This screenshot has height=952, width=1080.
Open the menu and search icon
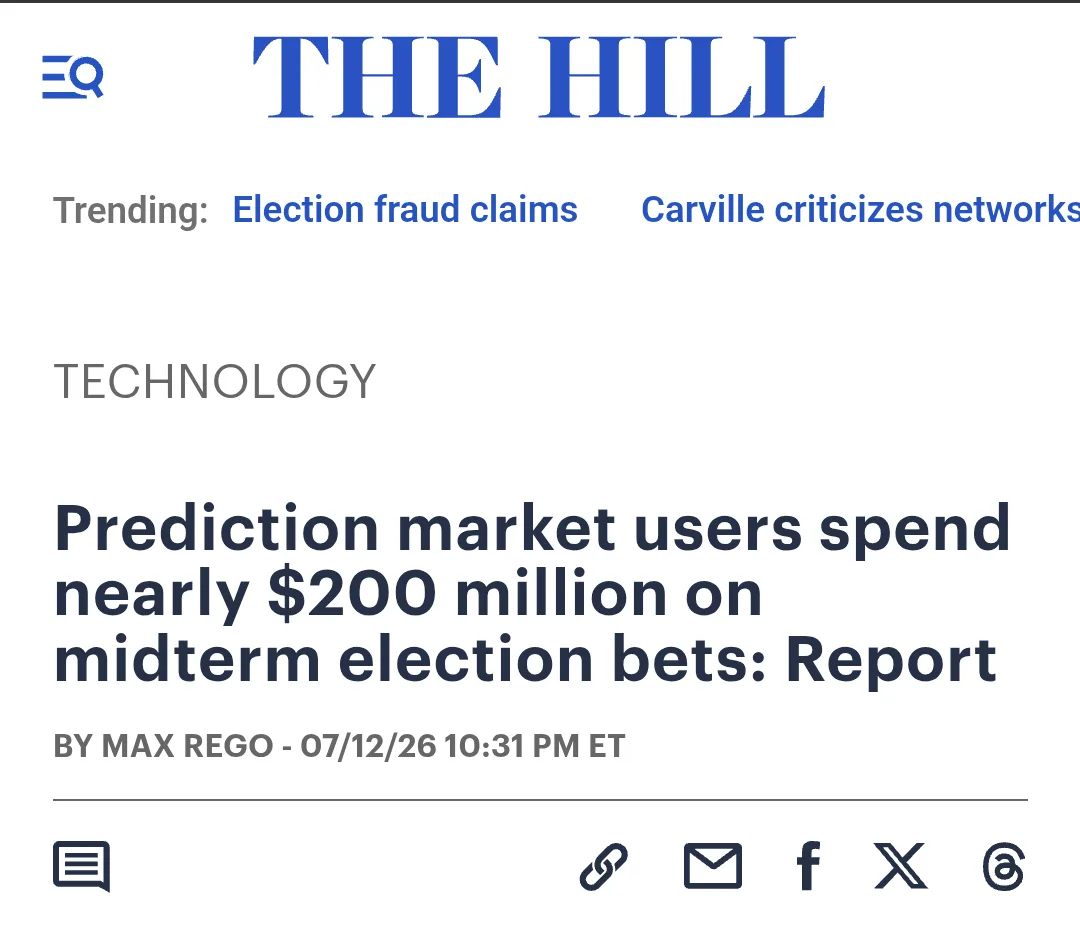(x=73, y=77)
